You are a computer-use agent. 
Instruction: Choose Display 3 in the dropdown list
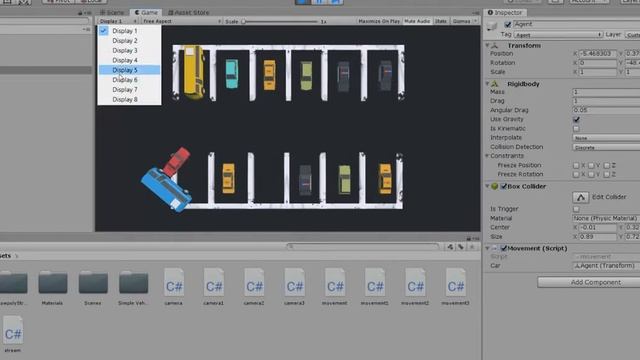pyautogui.click(x=129, y=51)
